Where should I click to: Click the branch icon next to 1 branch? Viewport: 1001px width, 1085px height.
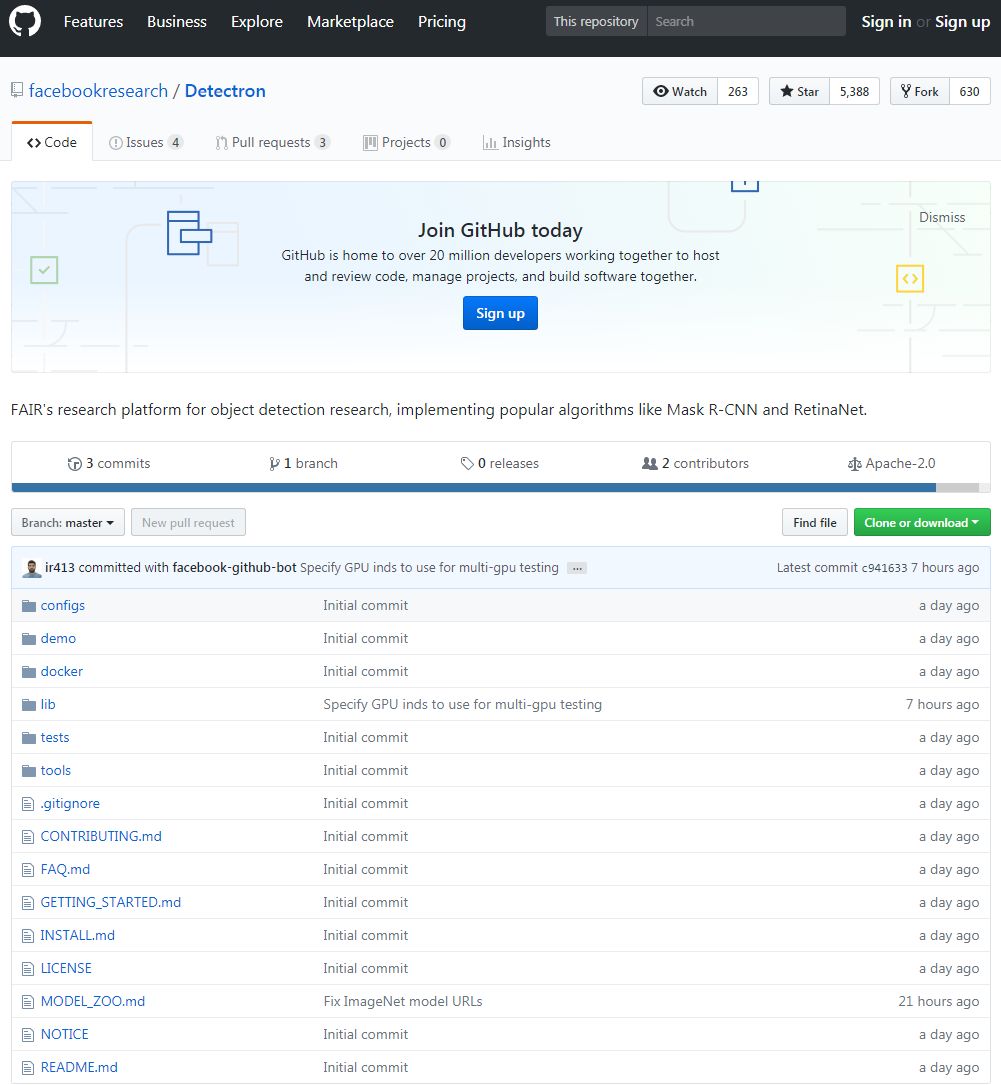click(275, 464)
